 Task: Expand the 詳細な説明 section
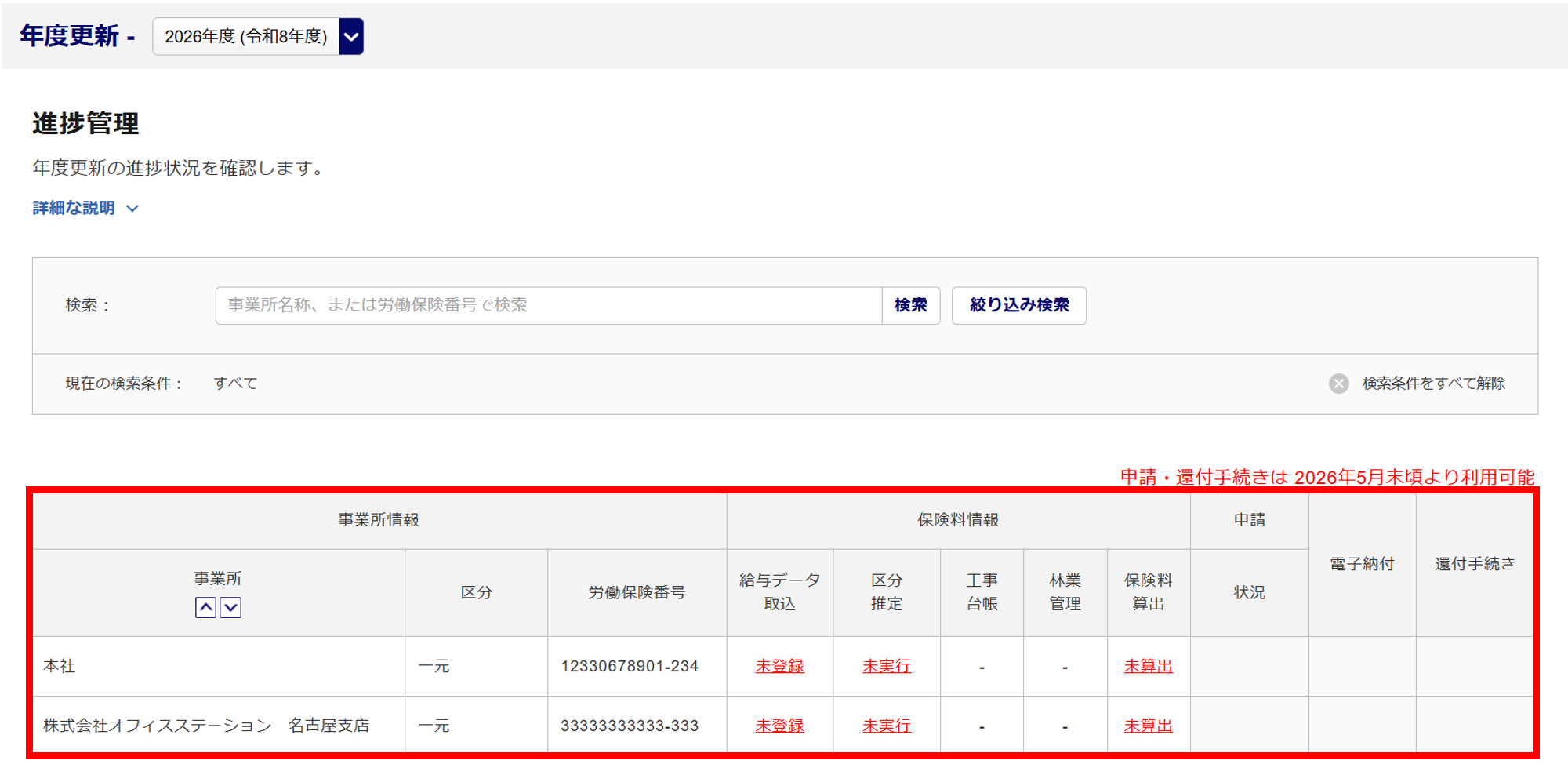click(85, 208)
